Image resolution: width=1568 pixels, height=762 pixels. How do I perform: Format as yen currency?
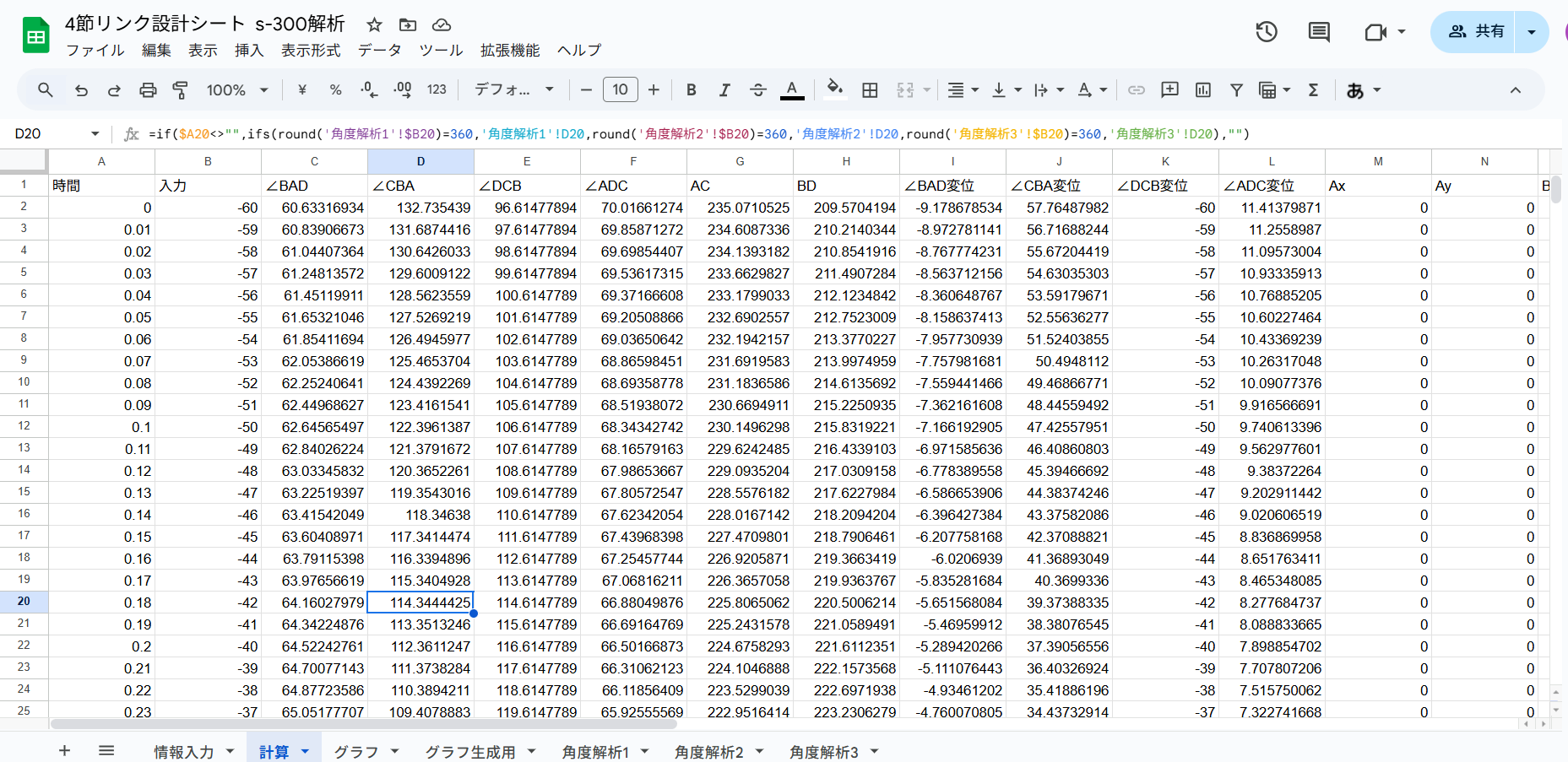302,90
